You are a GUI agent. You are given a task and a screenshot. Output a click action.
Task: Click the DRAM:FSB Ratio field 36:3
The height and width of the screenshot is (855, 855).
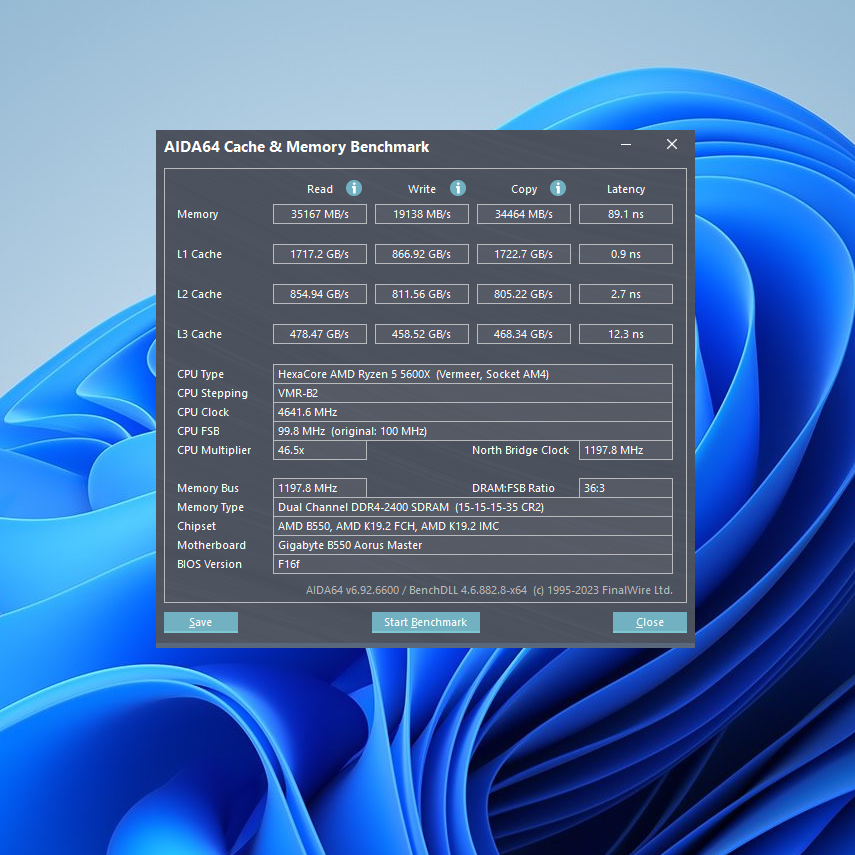tap(625, 488)
